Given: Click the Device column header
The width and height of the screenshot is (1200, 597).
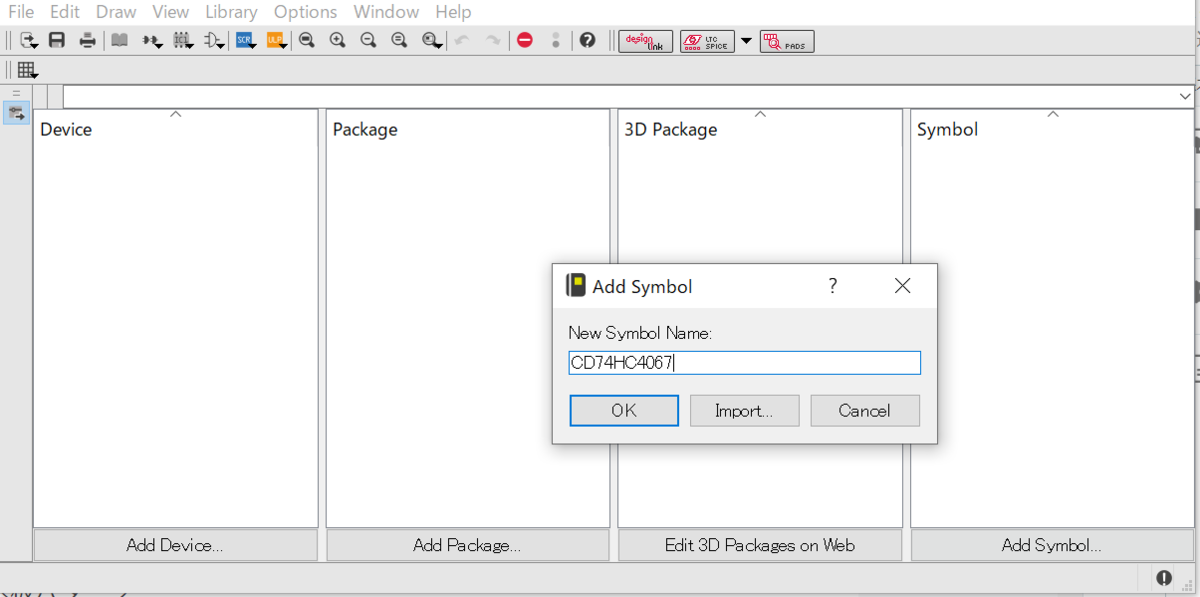Looking at the screenshot, I should tap(66, 129).
